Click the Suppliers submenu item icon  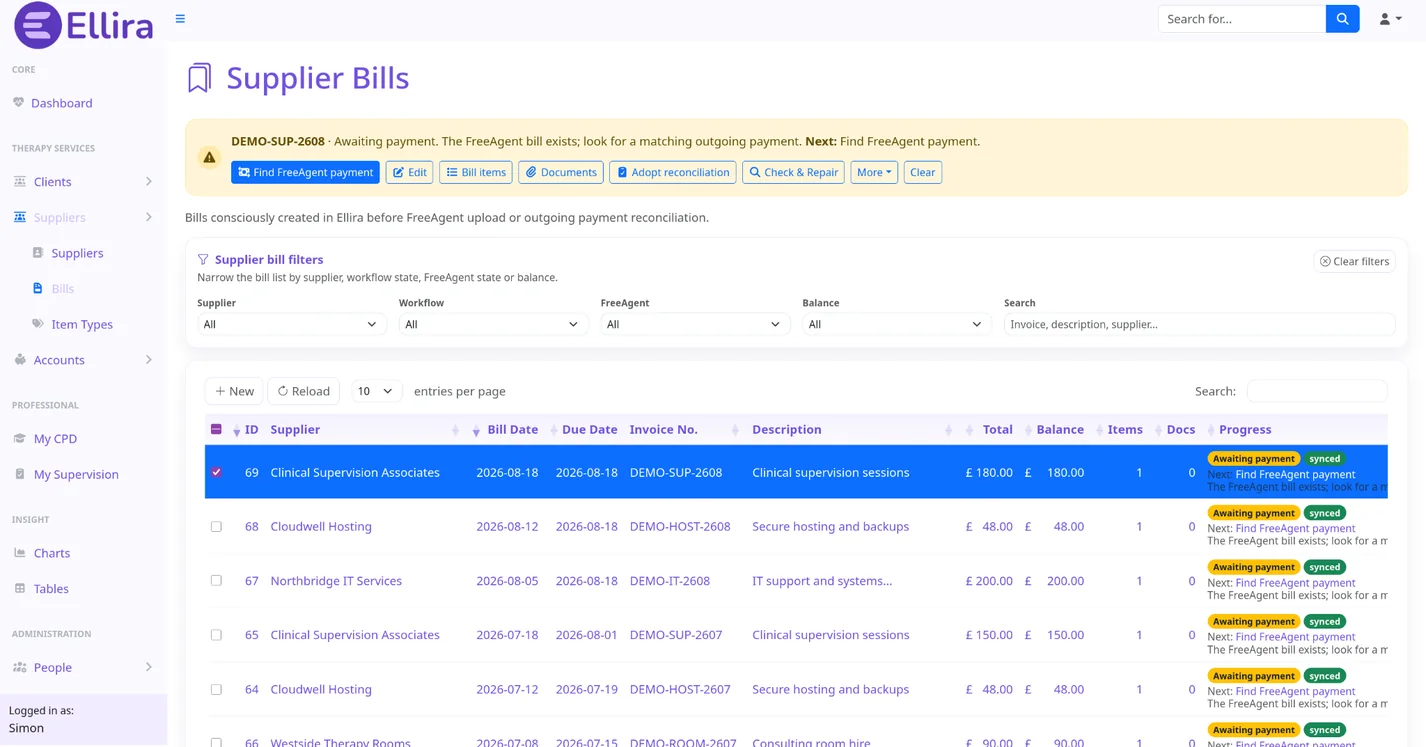38,253
